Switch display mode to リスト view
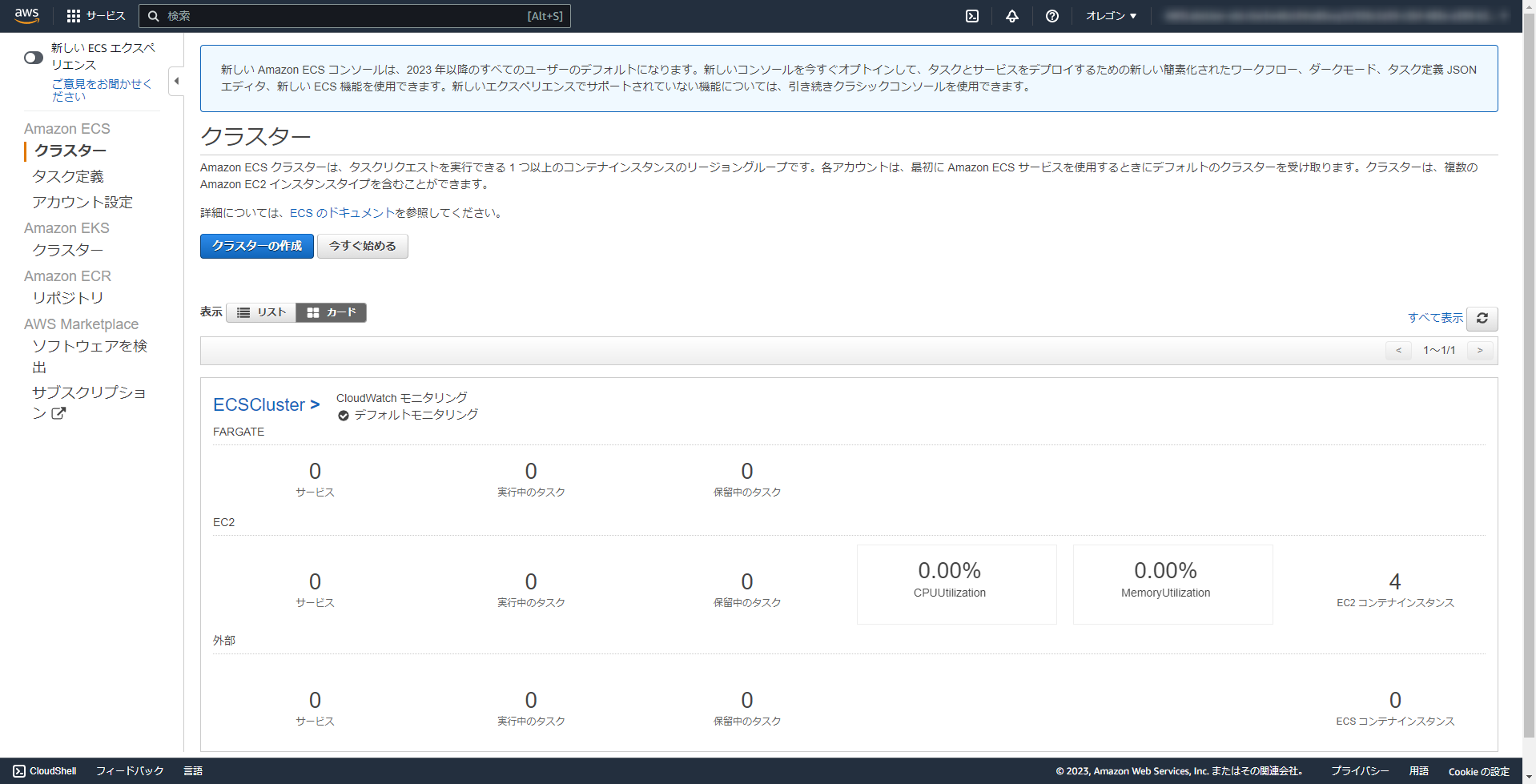The image size is (1536, 784). pos(261,312)
